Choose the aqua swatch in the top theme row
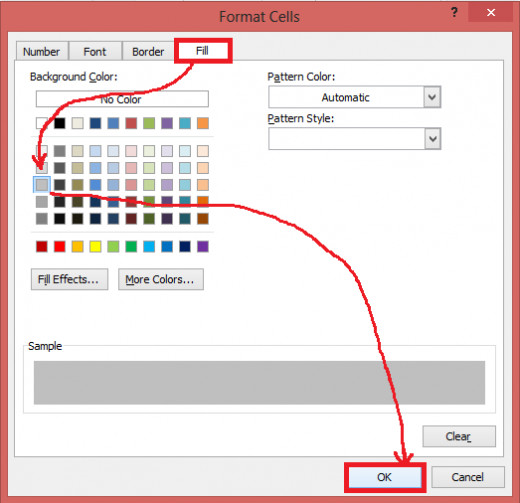The width and height of the screenshot is (520, 503). (x=185, y=123)
